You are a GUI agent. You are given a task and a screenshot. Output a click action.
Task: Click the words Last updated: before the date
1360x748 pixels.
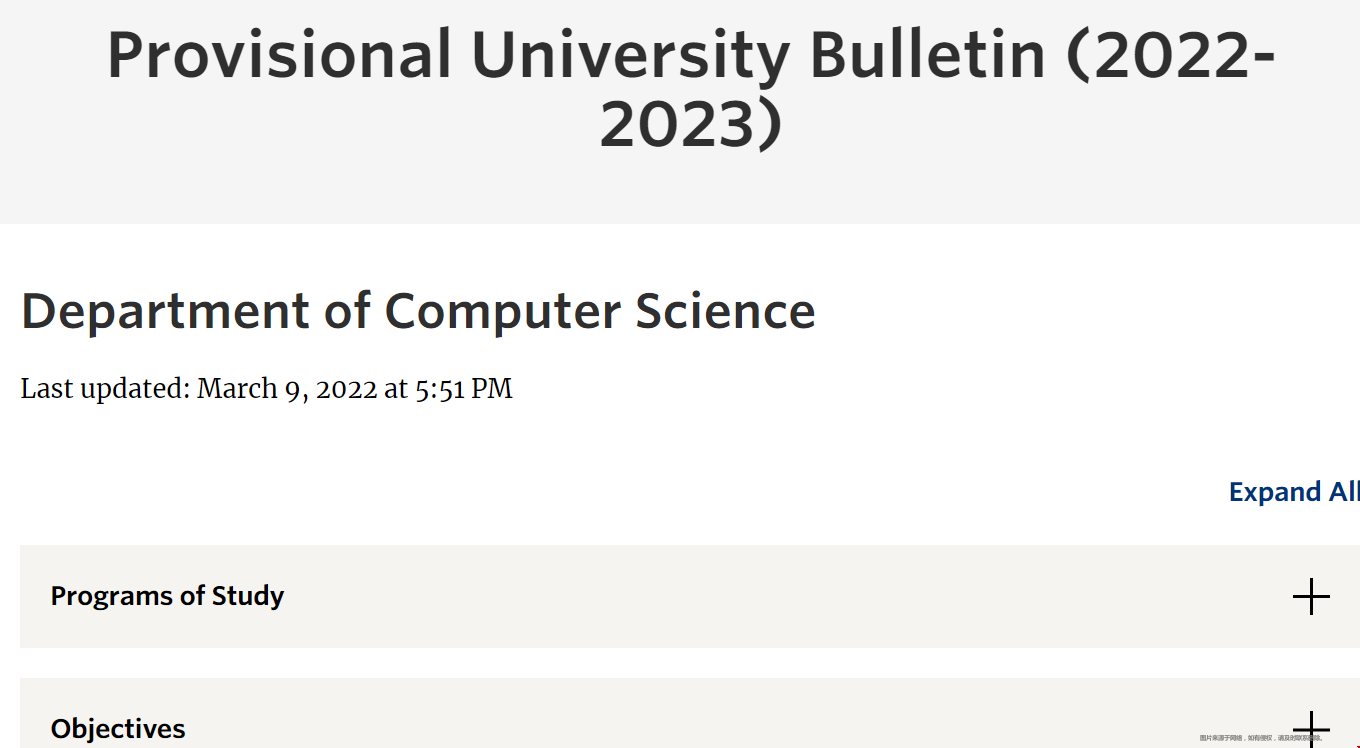[106, 389]
